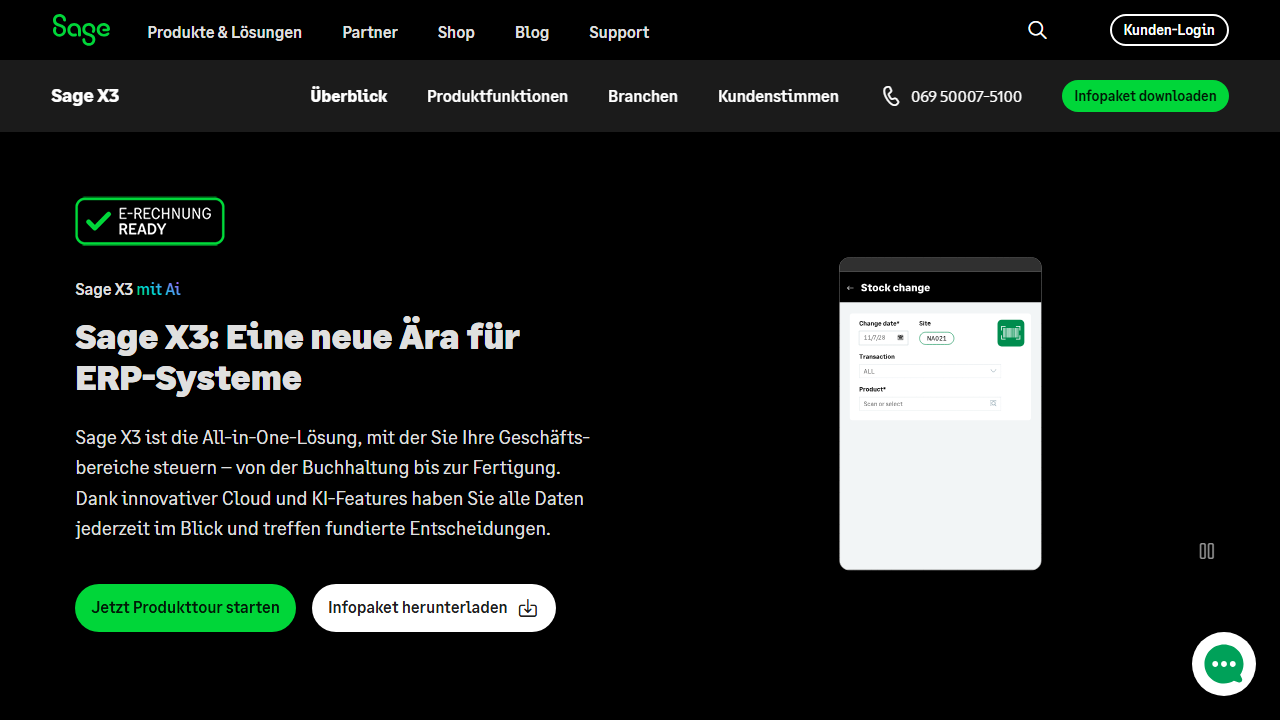Image resolution: width=1280 pixels, height=720 pixels.
Task: Click the Sage X3 subnav title
Action: [85, 96]
